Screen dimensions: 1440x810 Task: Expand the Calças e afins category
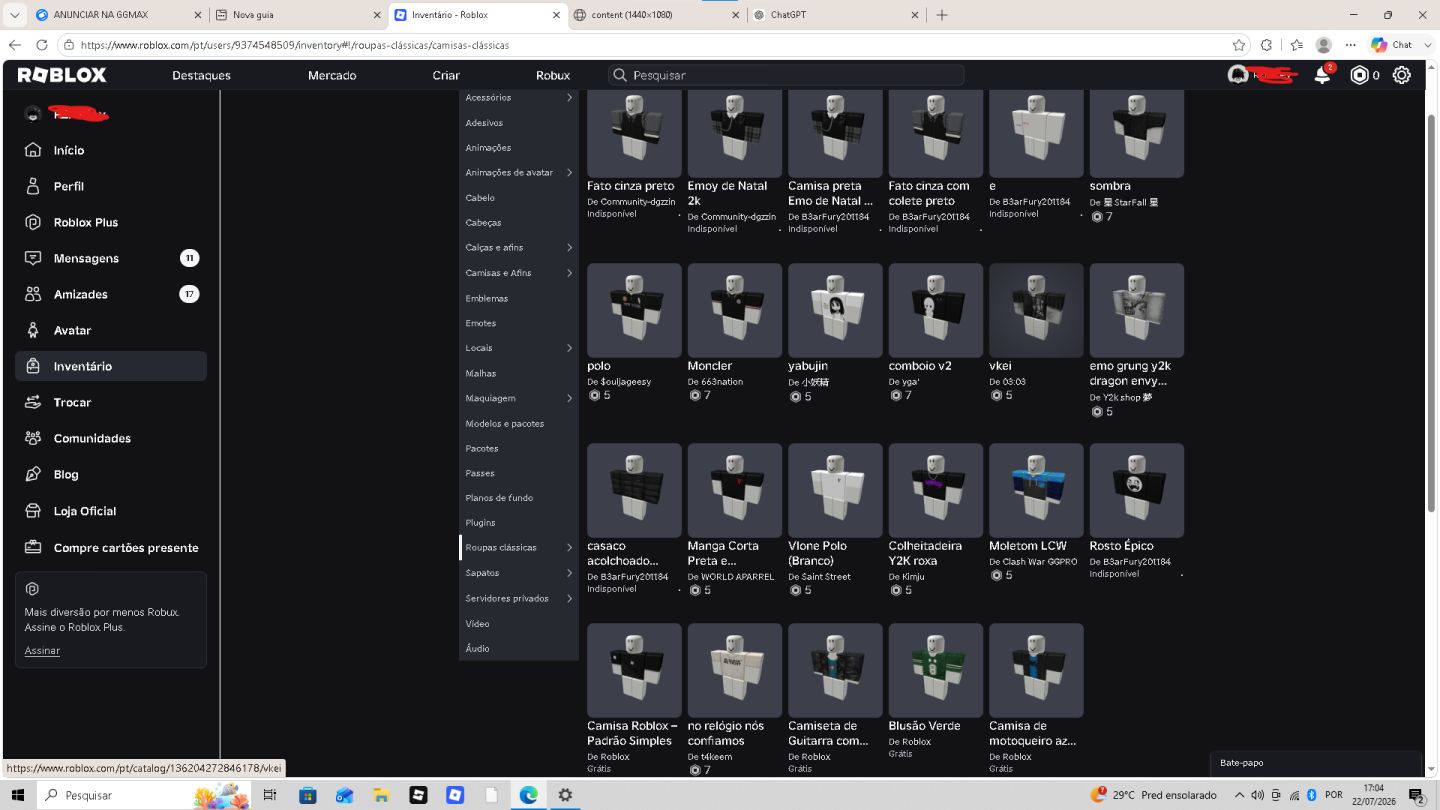(569, 247)
